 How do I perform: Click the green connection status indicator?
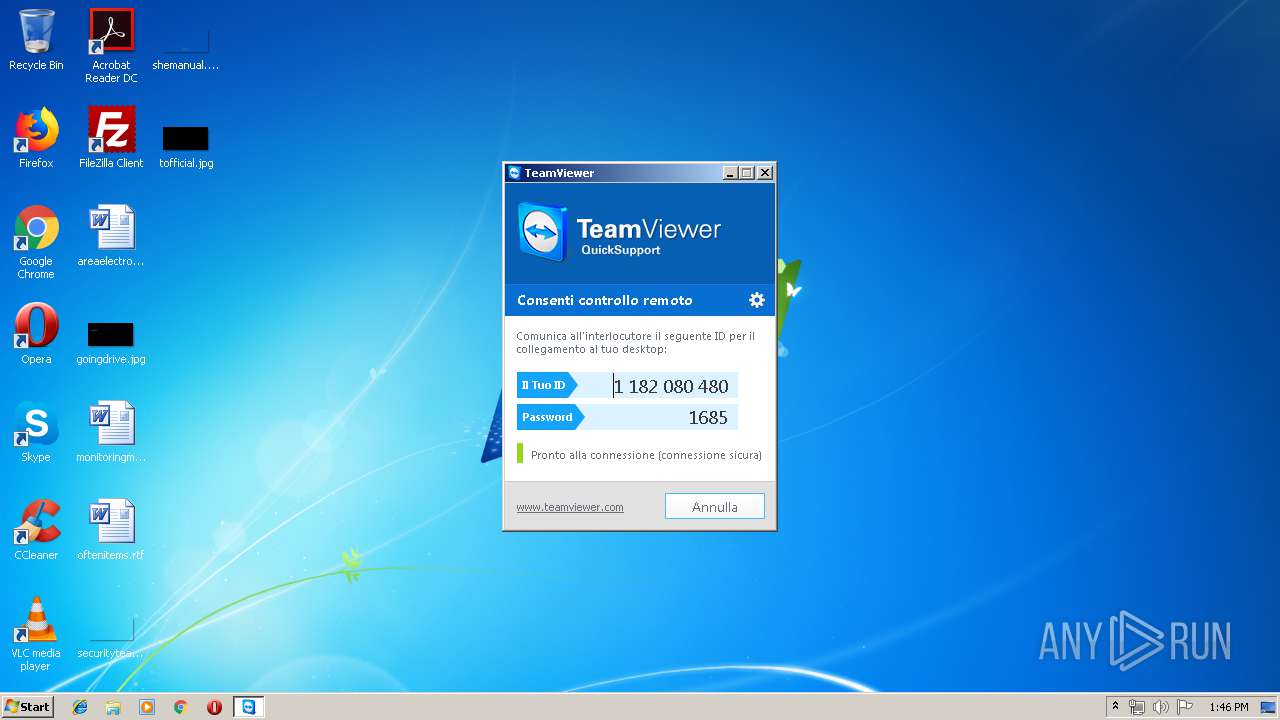[x=520, y=454]
